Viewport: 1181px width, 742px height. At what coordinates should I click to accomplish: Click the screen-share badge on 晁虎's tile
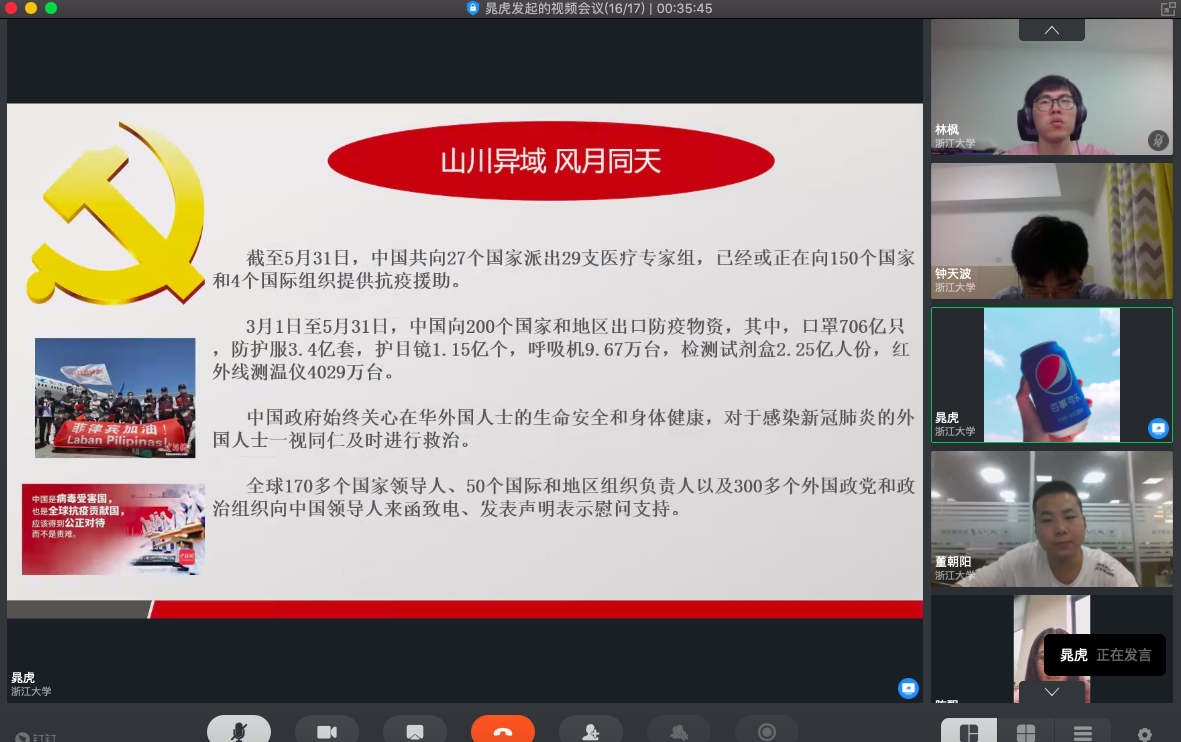1158,428
